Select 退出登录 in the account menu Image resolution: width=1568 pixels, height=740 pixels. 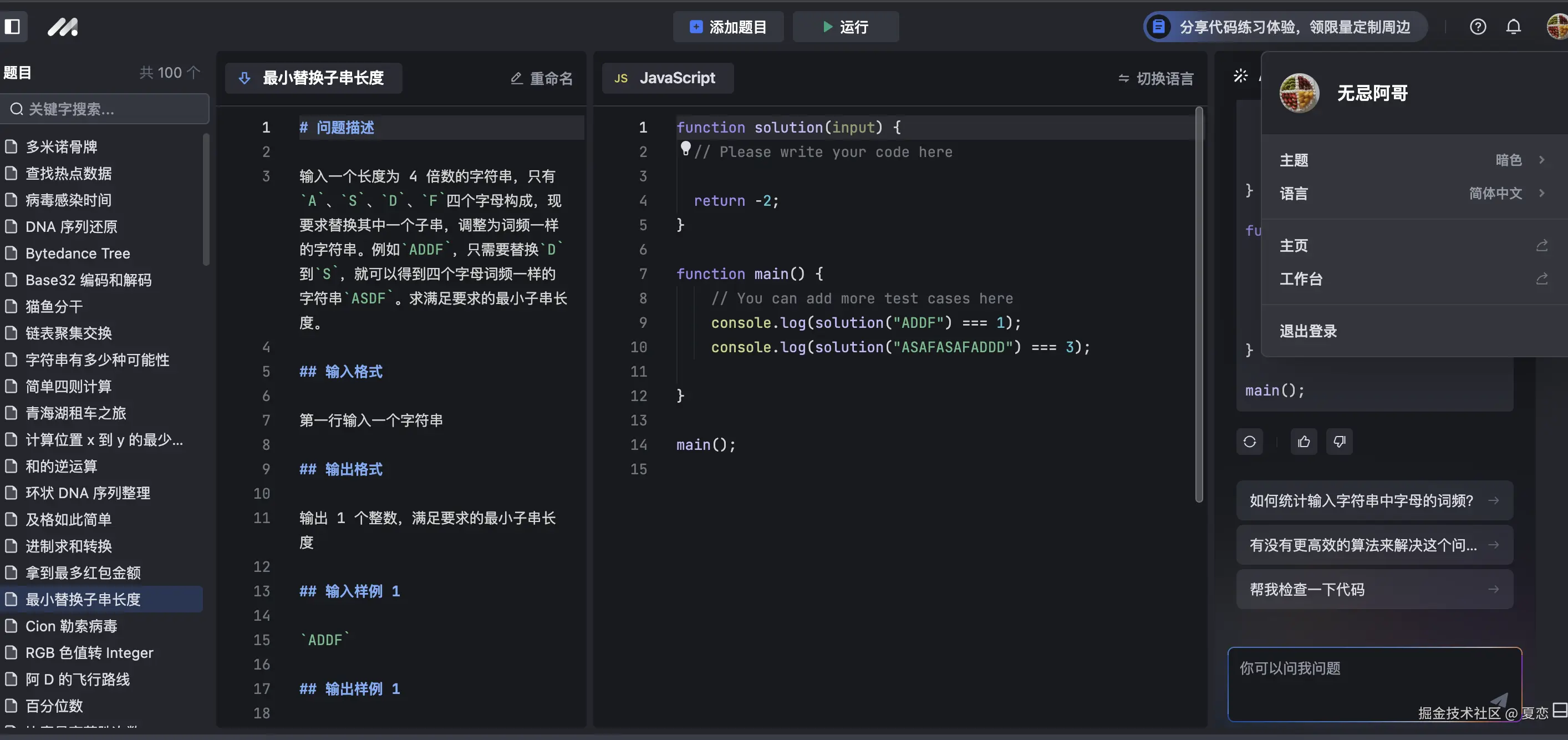click(1307, 331)
